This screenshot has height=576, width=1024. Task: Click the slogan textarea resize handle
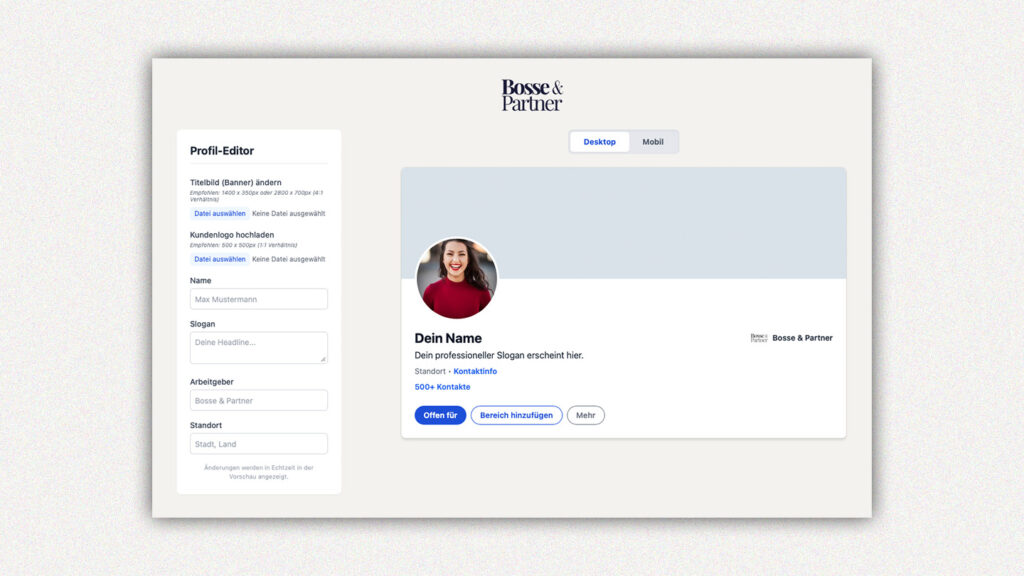pos(323,359)
